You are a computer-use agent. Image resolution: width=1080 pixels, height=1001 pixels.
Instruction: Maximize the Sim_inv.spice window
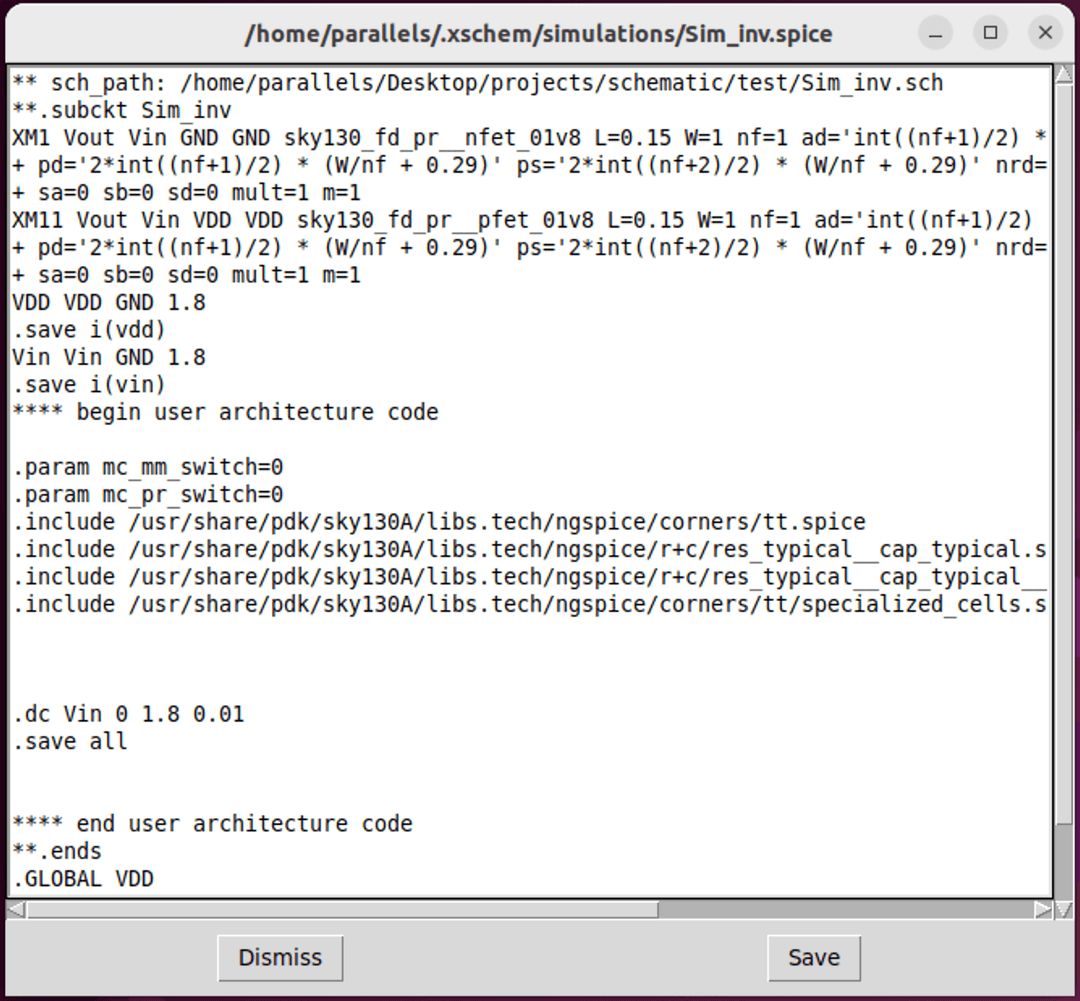point(990,33)
